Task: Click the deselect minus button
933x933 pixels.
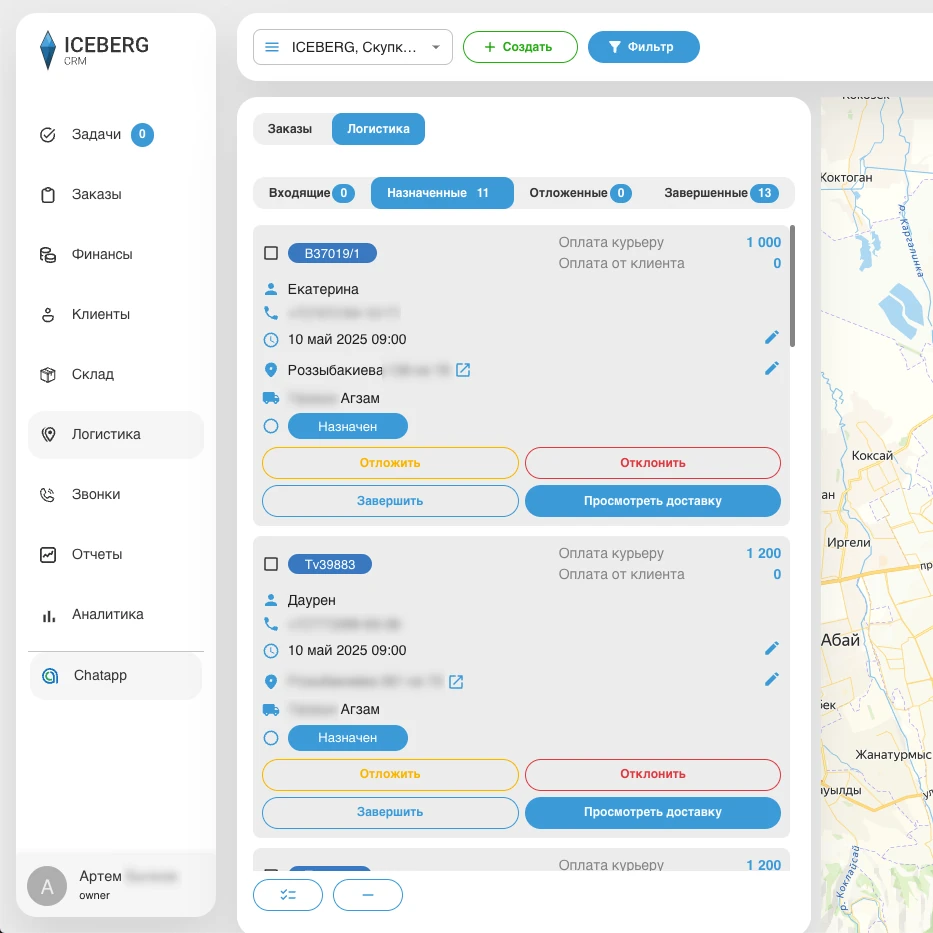Action: [x=368, y=896]
